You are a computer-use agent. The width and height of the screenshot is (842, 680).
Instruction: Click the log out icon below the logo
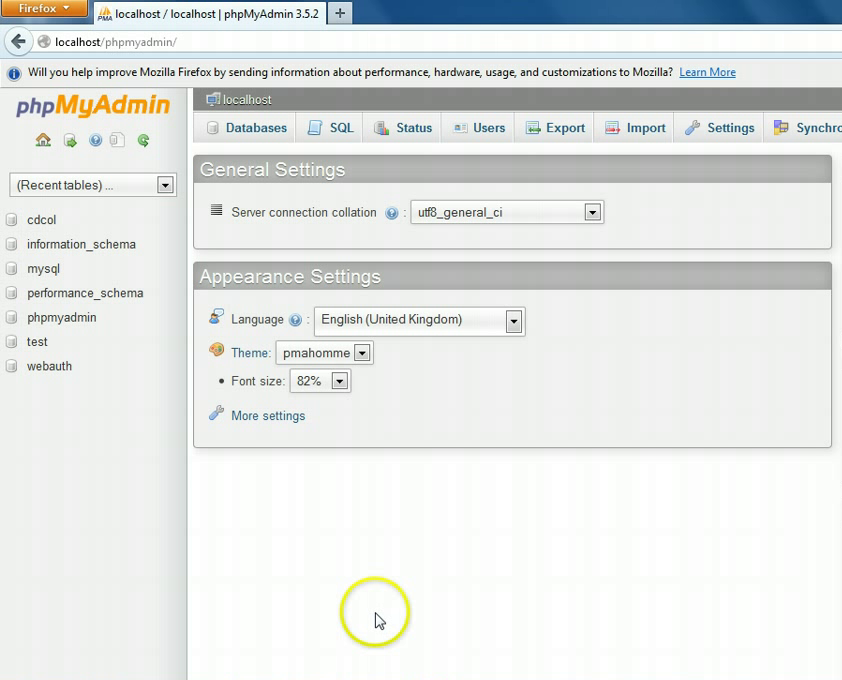pos(69,140)
